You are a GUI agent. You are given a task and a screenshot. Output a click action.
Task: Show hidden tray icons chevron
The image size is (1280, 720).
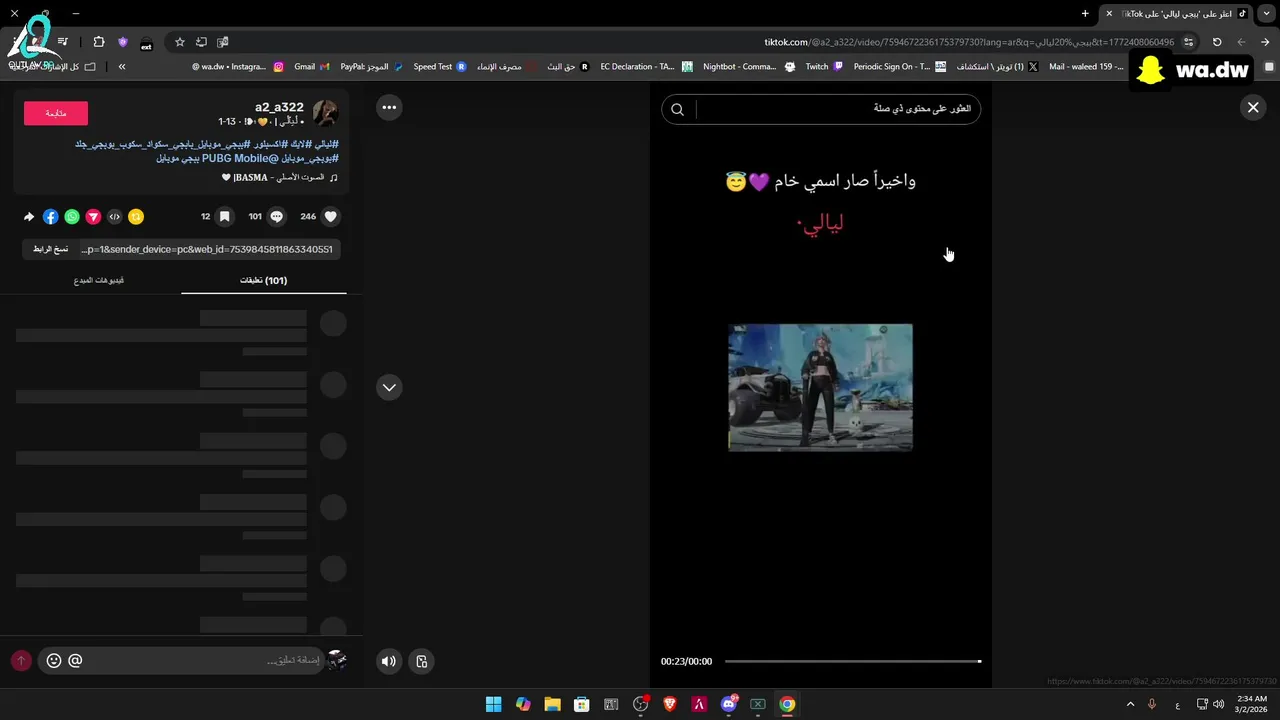click(1131, 704)
